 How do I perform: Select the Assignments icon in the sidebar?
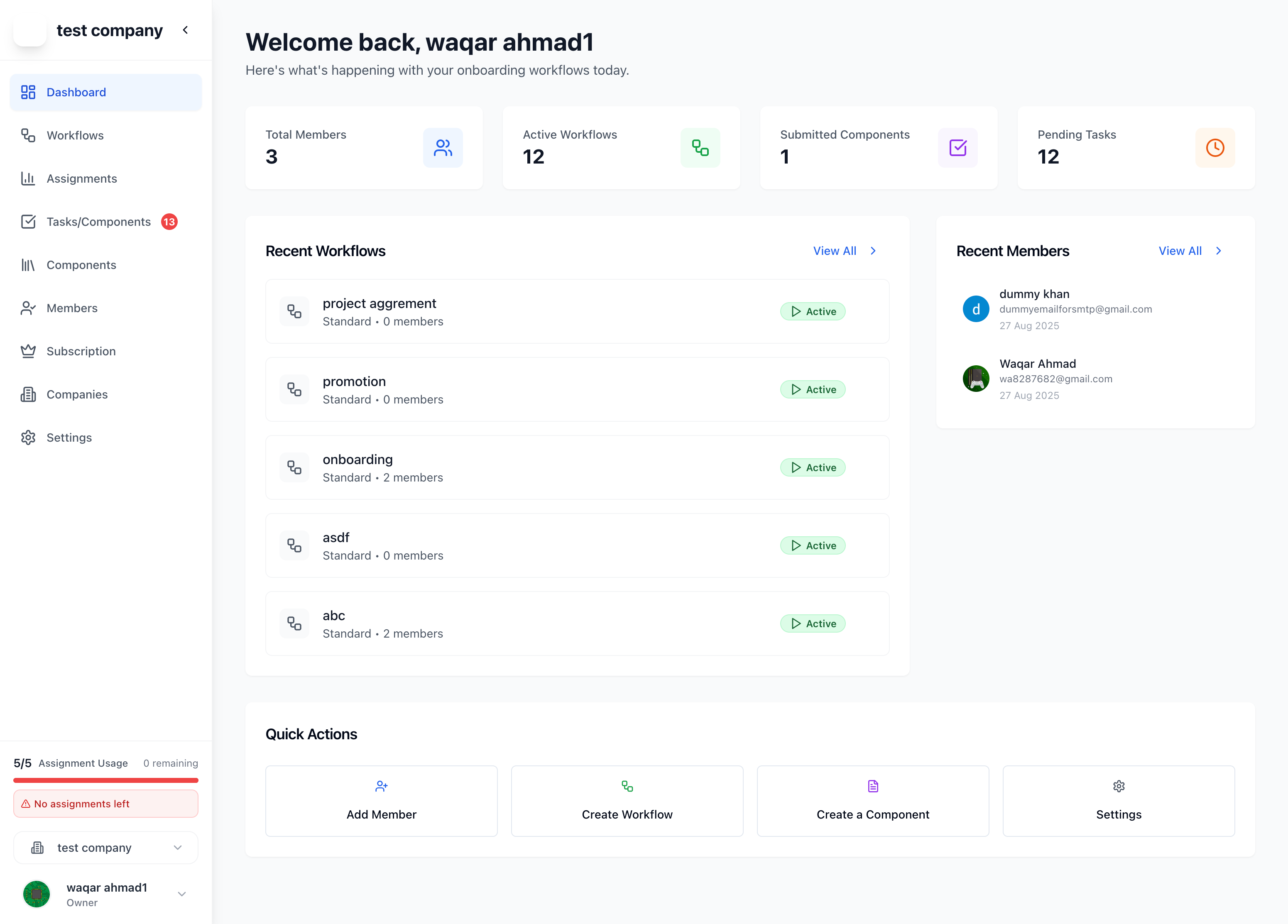28,178
